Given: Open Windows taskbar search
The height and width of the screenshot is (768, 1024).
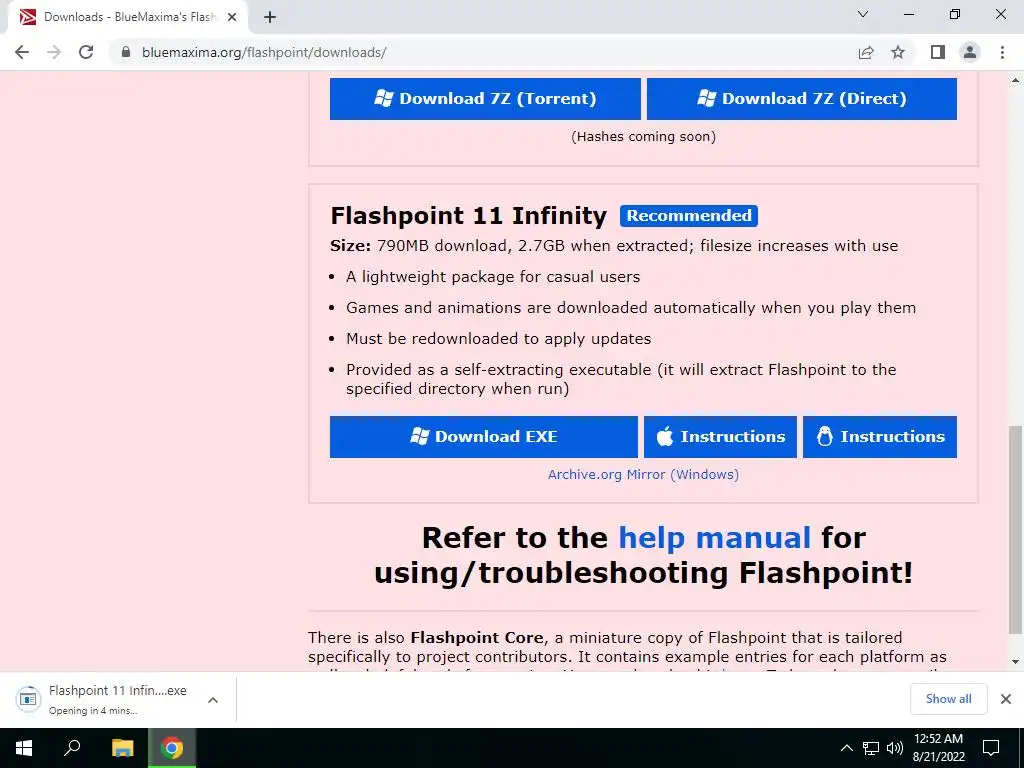Looking at the screenshot, I should (72, 748).
